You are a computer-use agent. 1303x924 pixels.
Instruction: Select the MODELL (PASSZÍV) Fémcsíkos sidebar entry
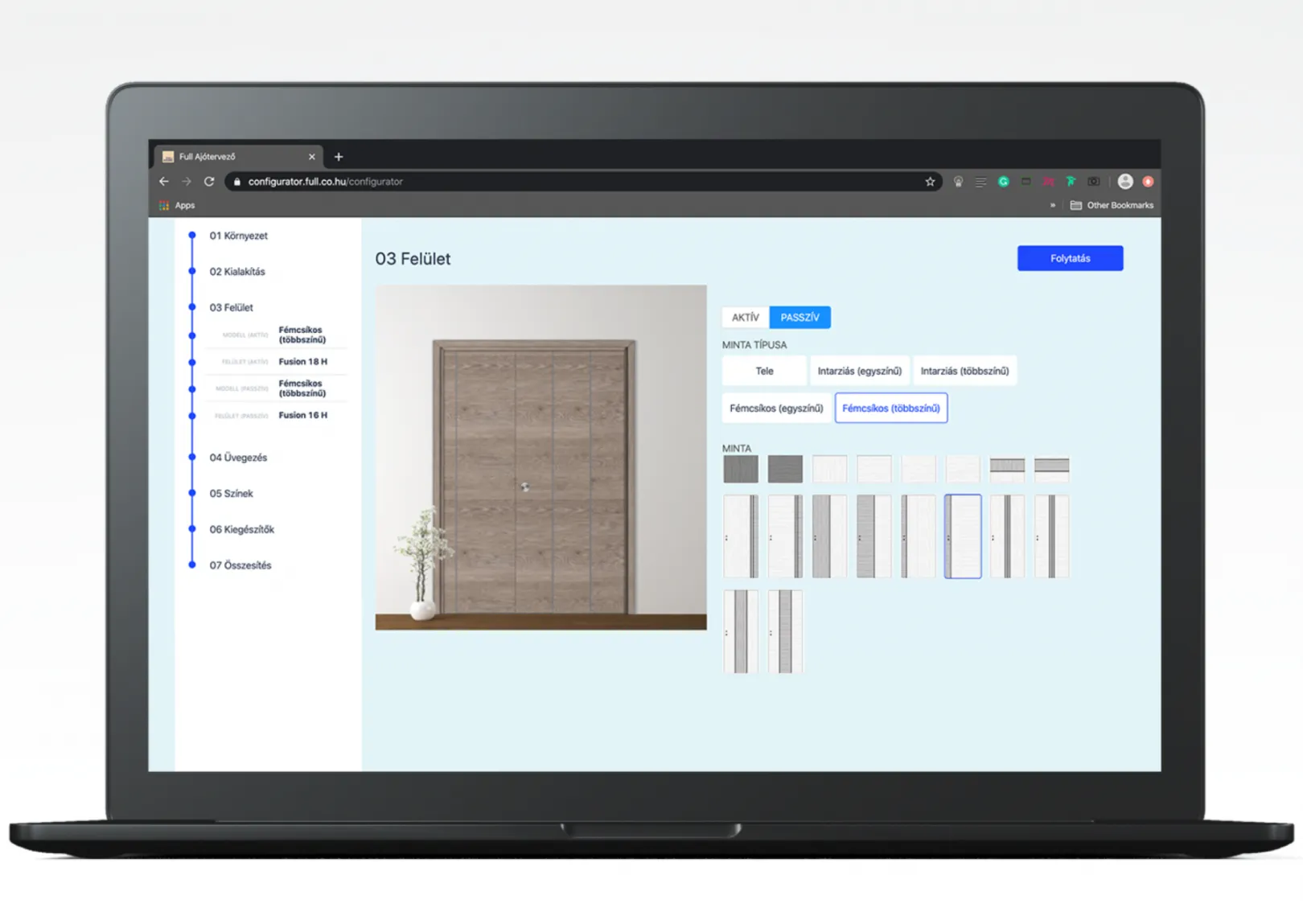point(276,389)
